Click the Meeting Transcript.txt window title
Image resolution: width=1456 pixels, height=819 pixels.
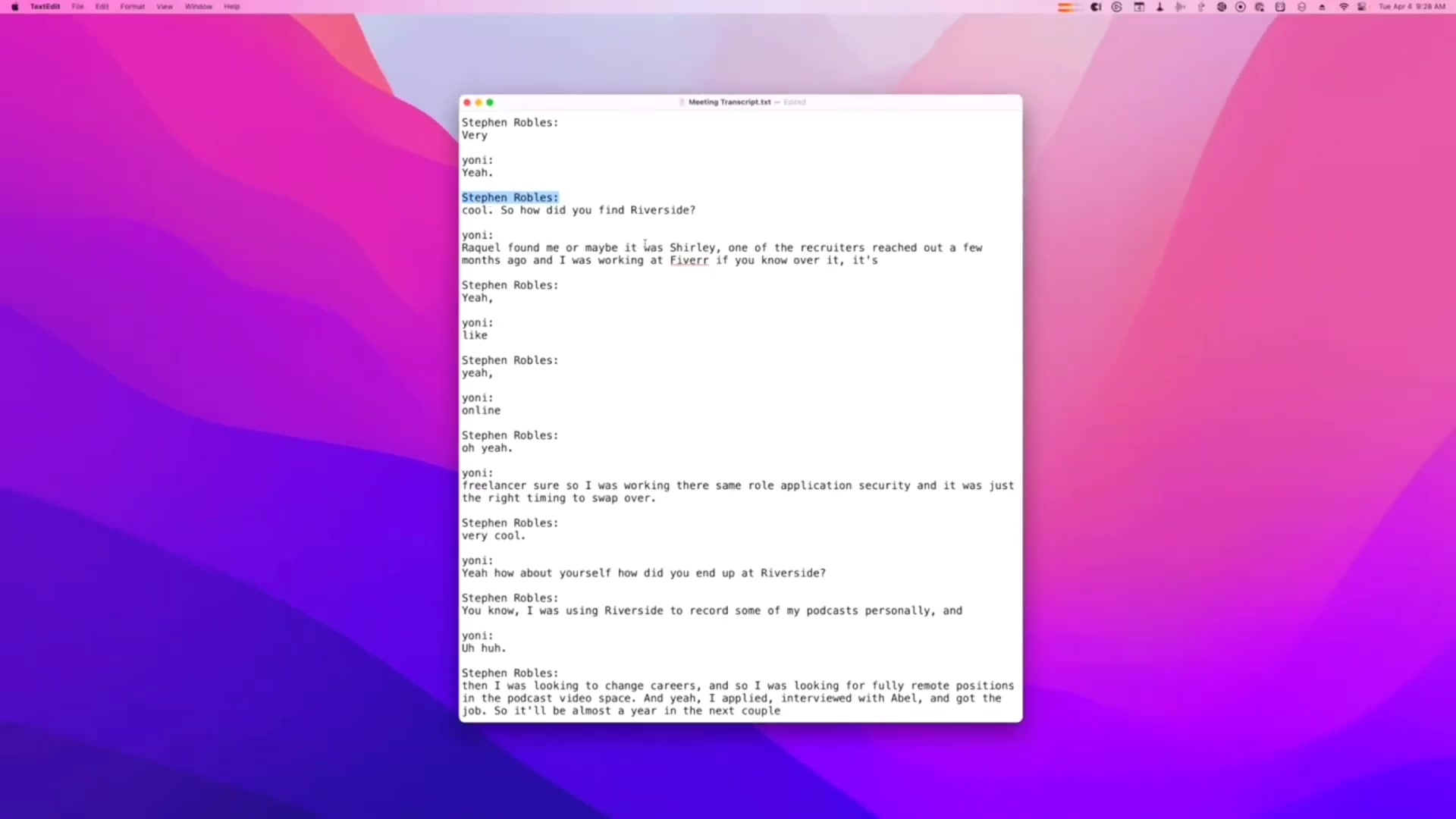pos(729,102)
